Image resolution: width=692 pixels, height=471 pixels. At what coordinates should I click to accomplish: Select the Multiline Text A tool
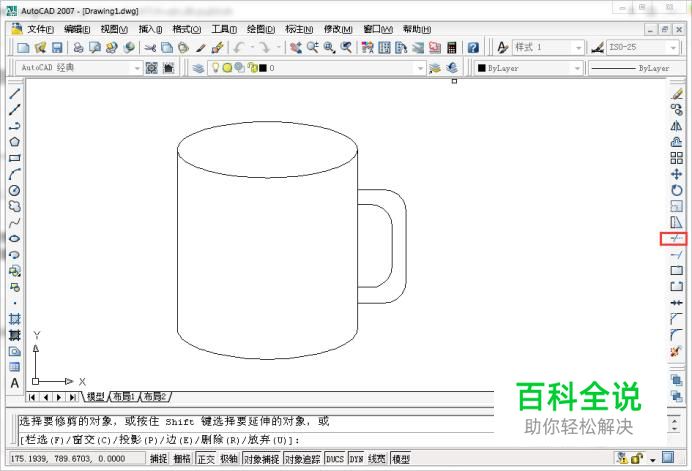click(15, 383)
